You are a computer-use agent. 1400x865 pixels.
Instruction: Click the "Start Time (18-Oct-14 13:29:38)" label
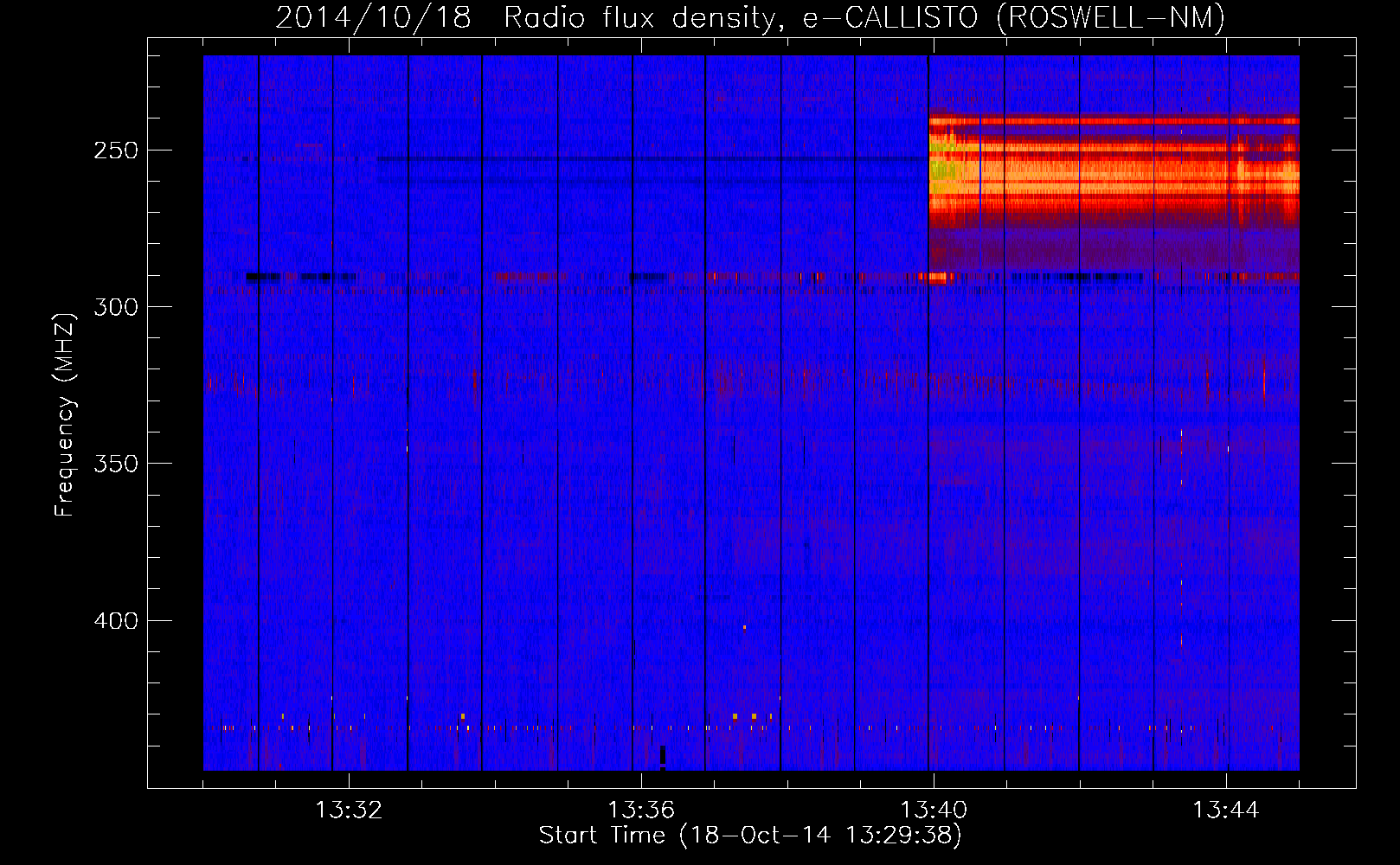(x=750, y=836)
